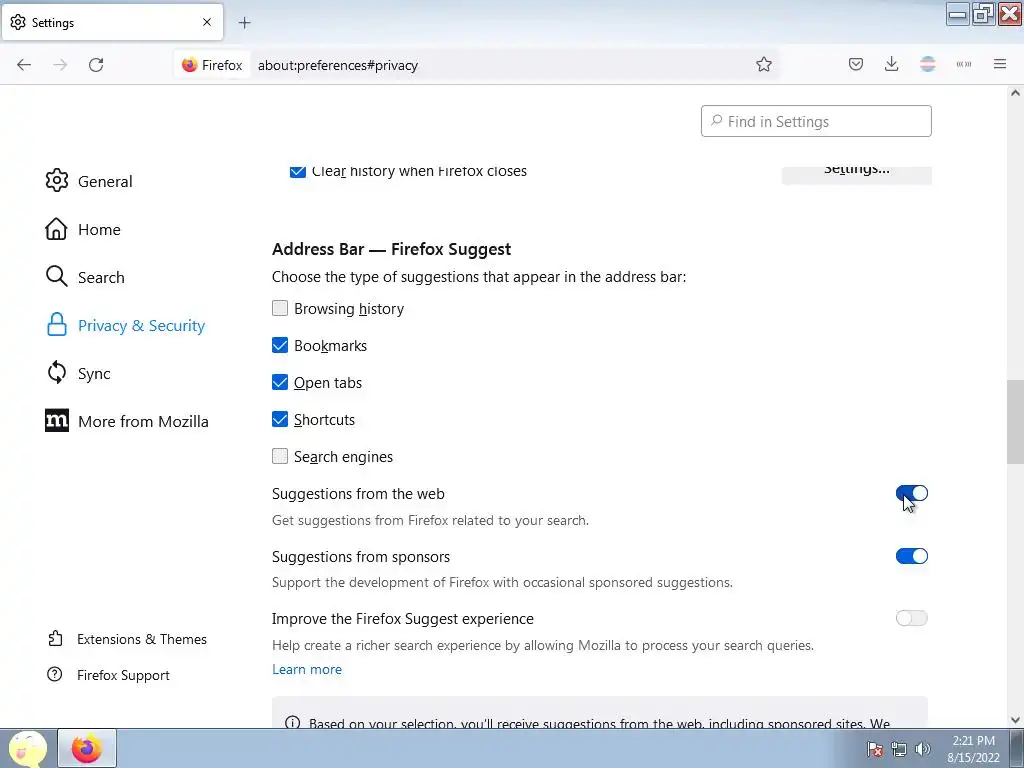
Task: Click the Start button on taskbar
Action: [27, 748]
